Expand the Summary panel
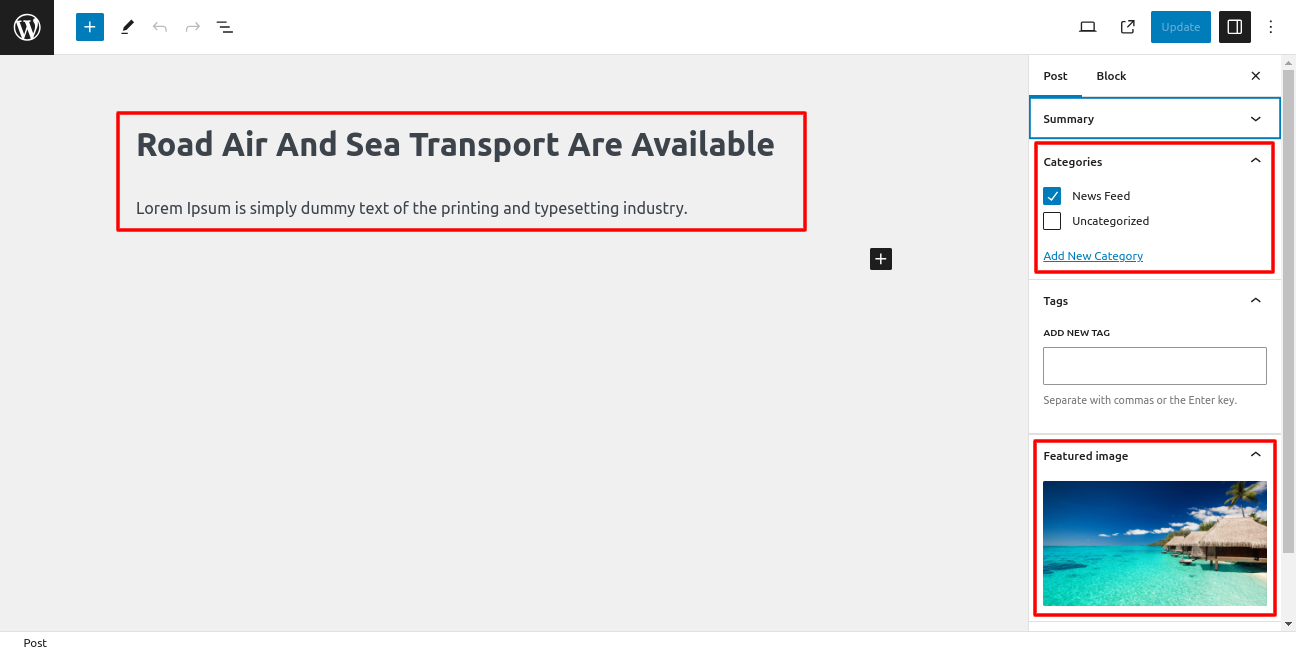Screen dimensions: 1296x654 coord(1155,118)
